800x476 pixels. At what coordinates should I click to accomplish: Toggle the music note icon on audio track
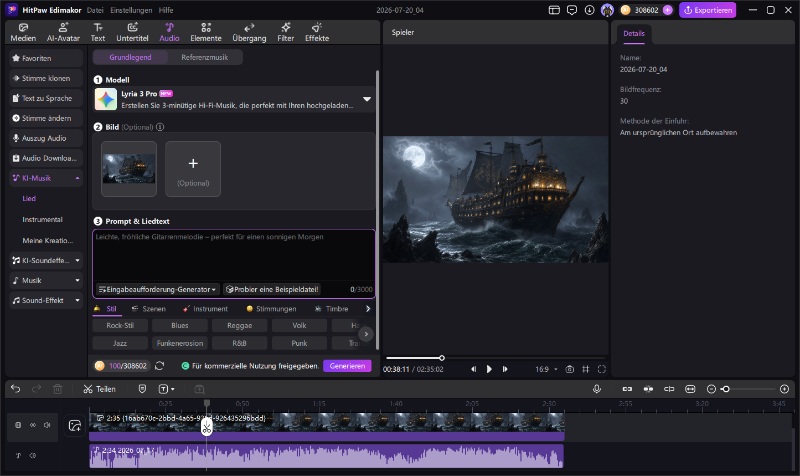point(18,456)
